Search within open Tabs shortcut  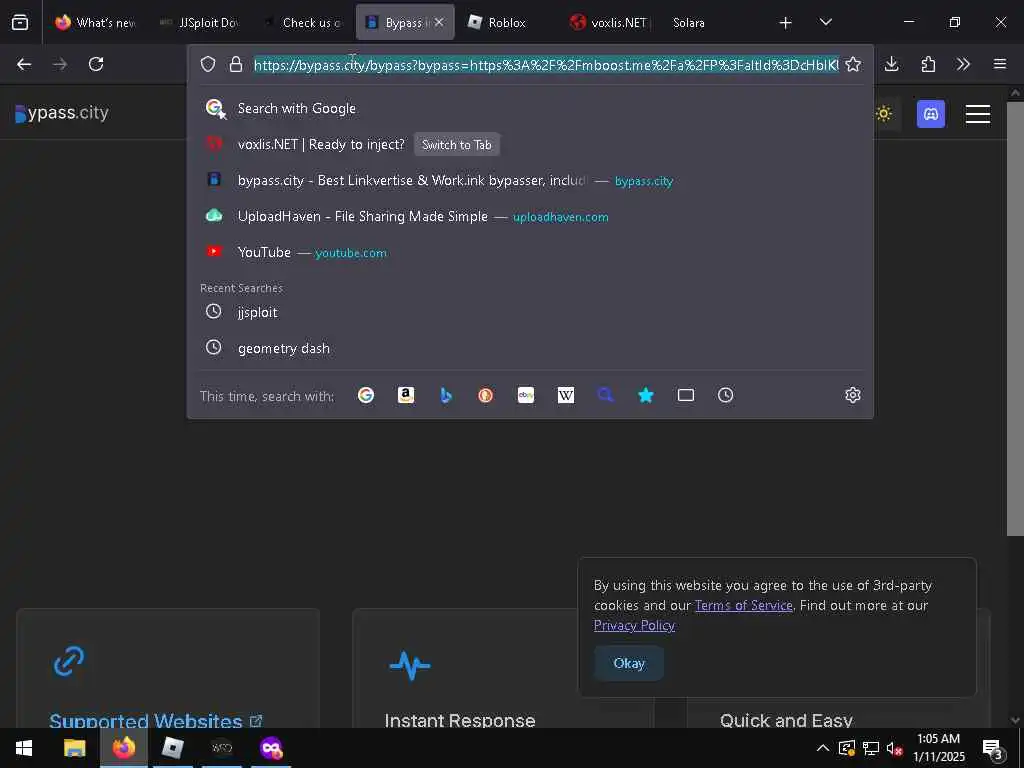tap(686, 395)
